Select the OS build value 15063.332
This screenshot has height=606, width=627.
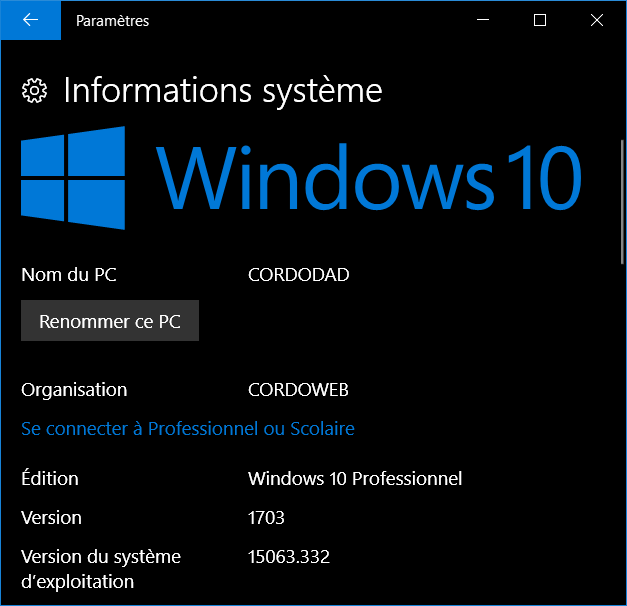289,556
